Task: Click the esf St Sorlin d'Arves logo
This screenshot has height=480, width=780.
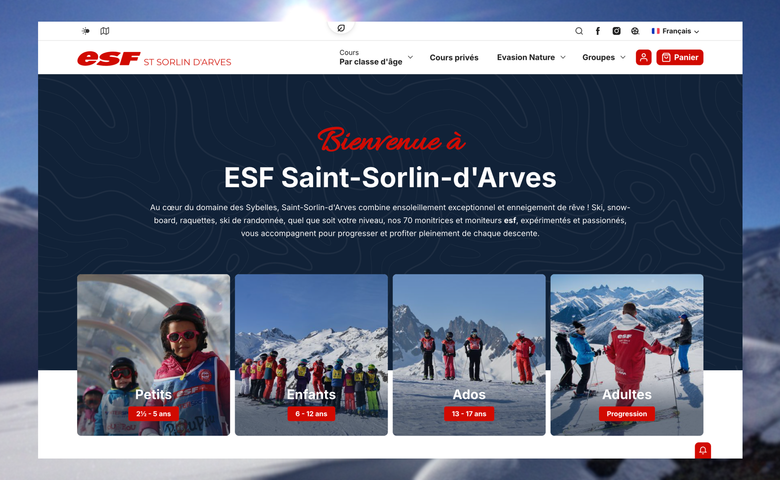Action: (154, 59)
